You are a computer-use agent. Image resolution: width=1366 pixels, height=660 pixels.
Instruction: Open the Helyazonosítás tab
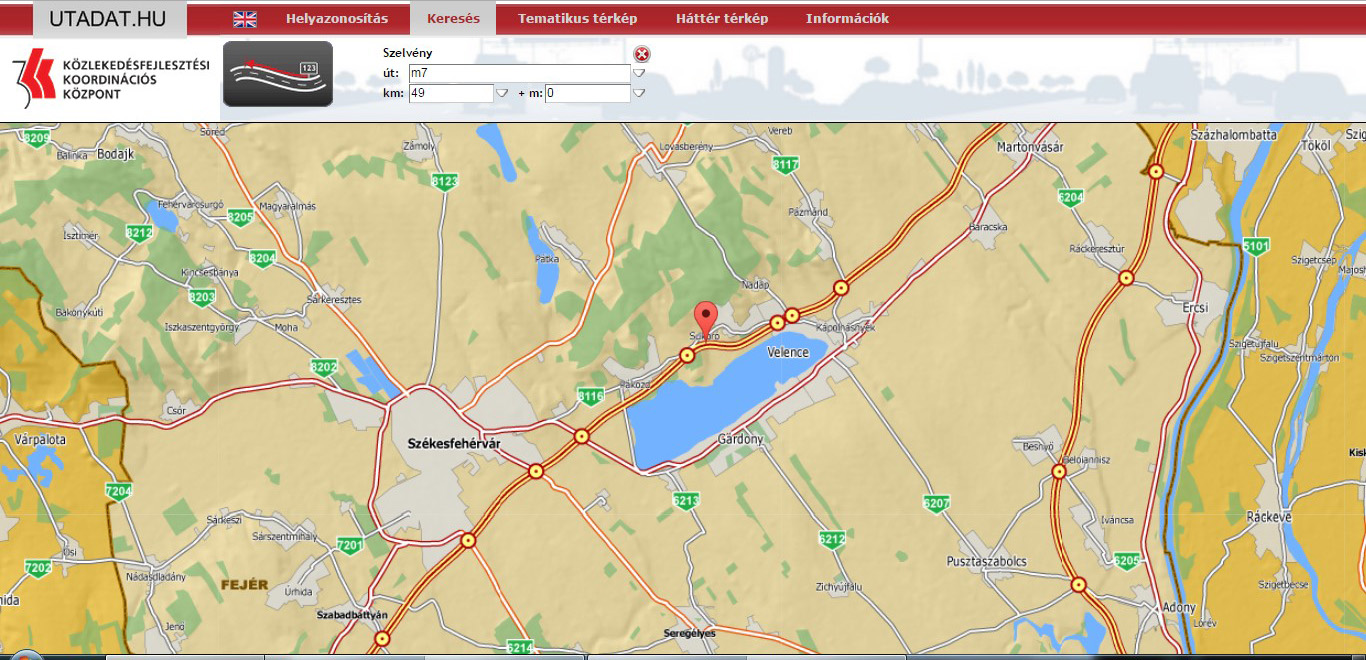(x=335, y=19)
